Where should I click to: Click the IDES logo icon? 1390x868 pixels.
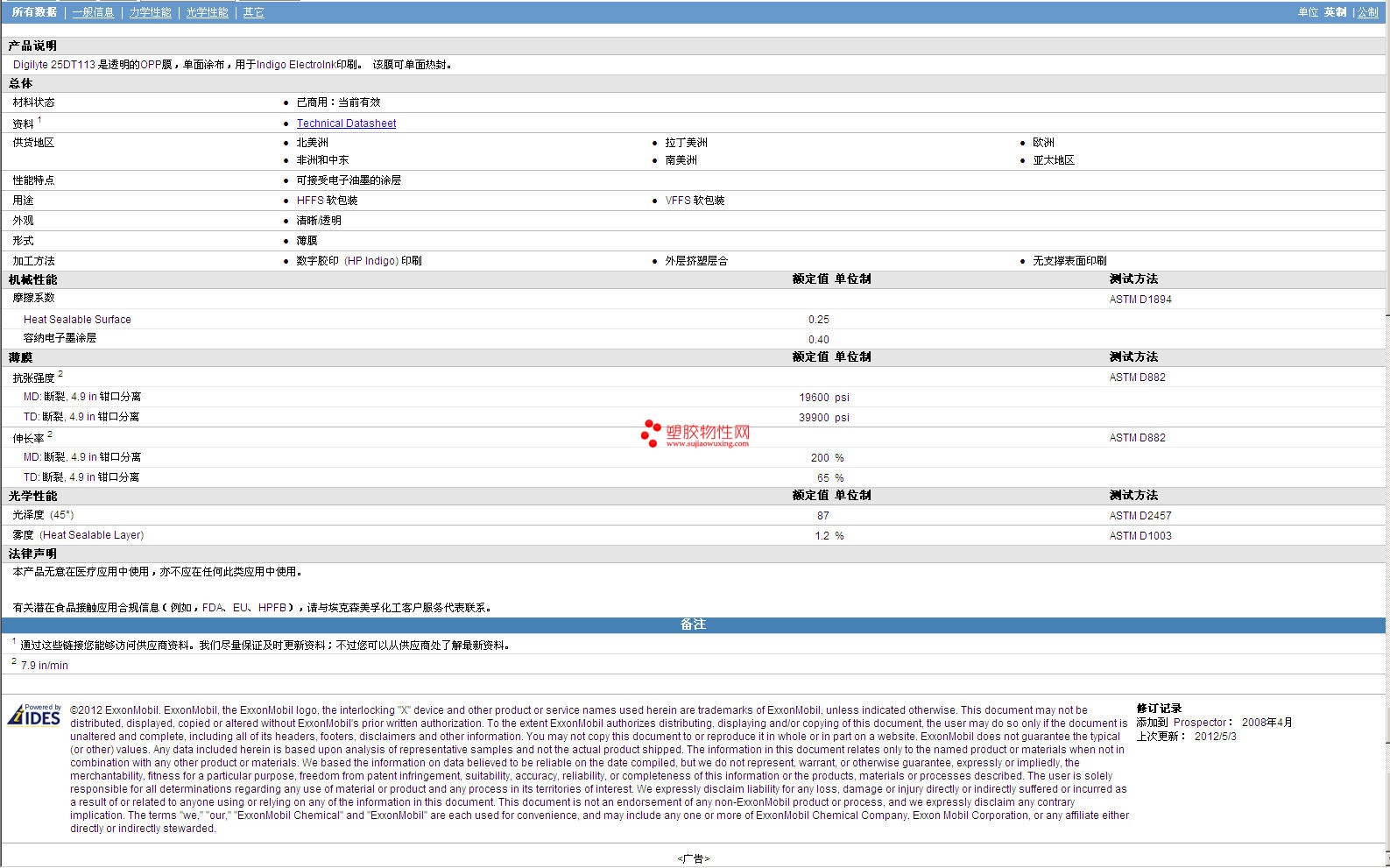tap(35, 716)
